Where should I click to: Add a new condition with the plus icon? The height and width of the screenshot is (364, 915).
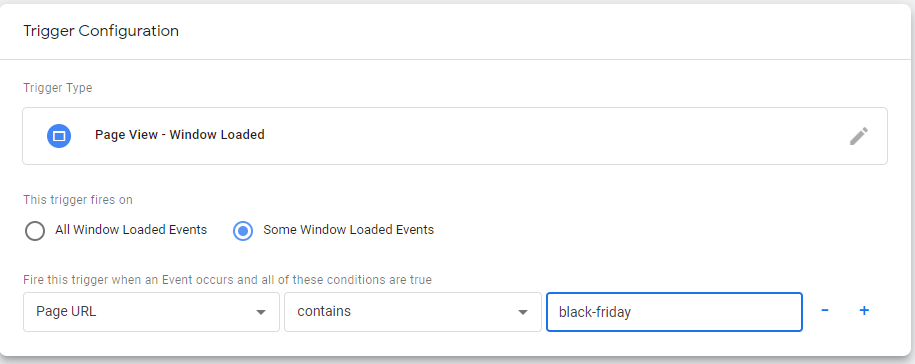point(864,310)
